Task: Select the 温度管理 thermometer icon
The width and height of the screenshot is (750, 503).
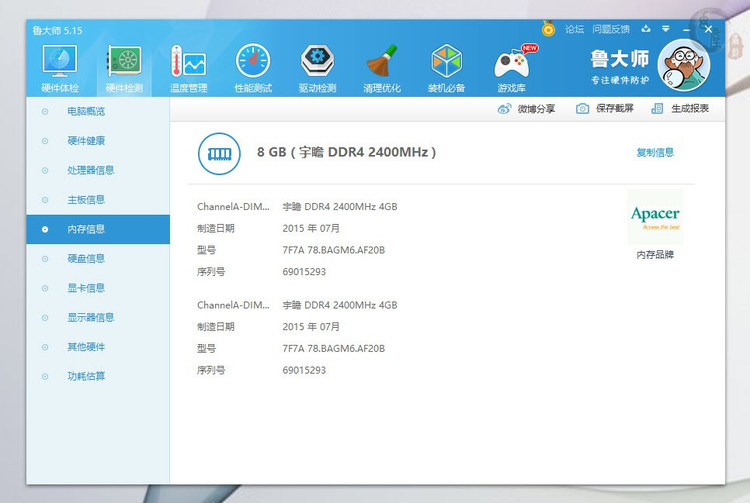Action: pyautogui.click(x=188, y=63)
